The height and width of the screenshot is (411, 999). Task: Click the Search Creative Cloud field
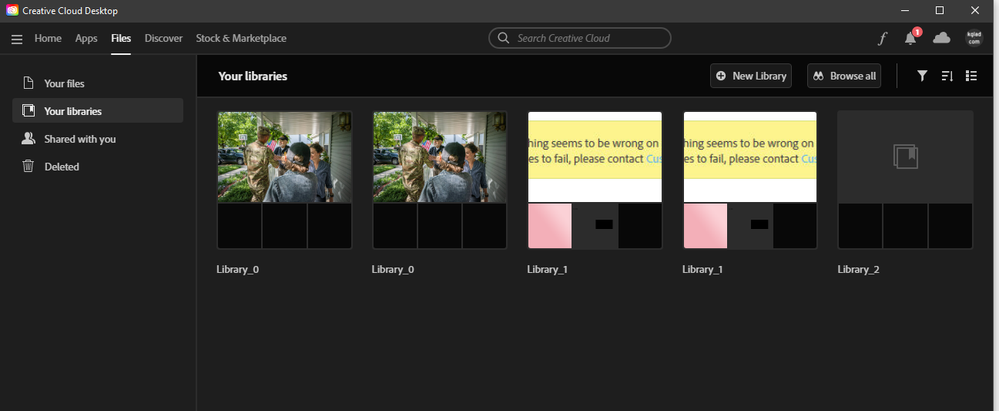coord(580,38)
